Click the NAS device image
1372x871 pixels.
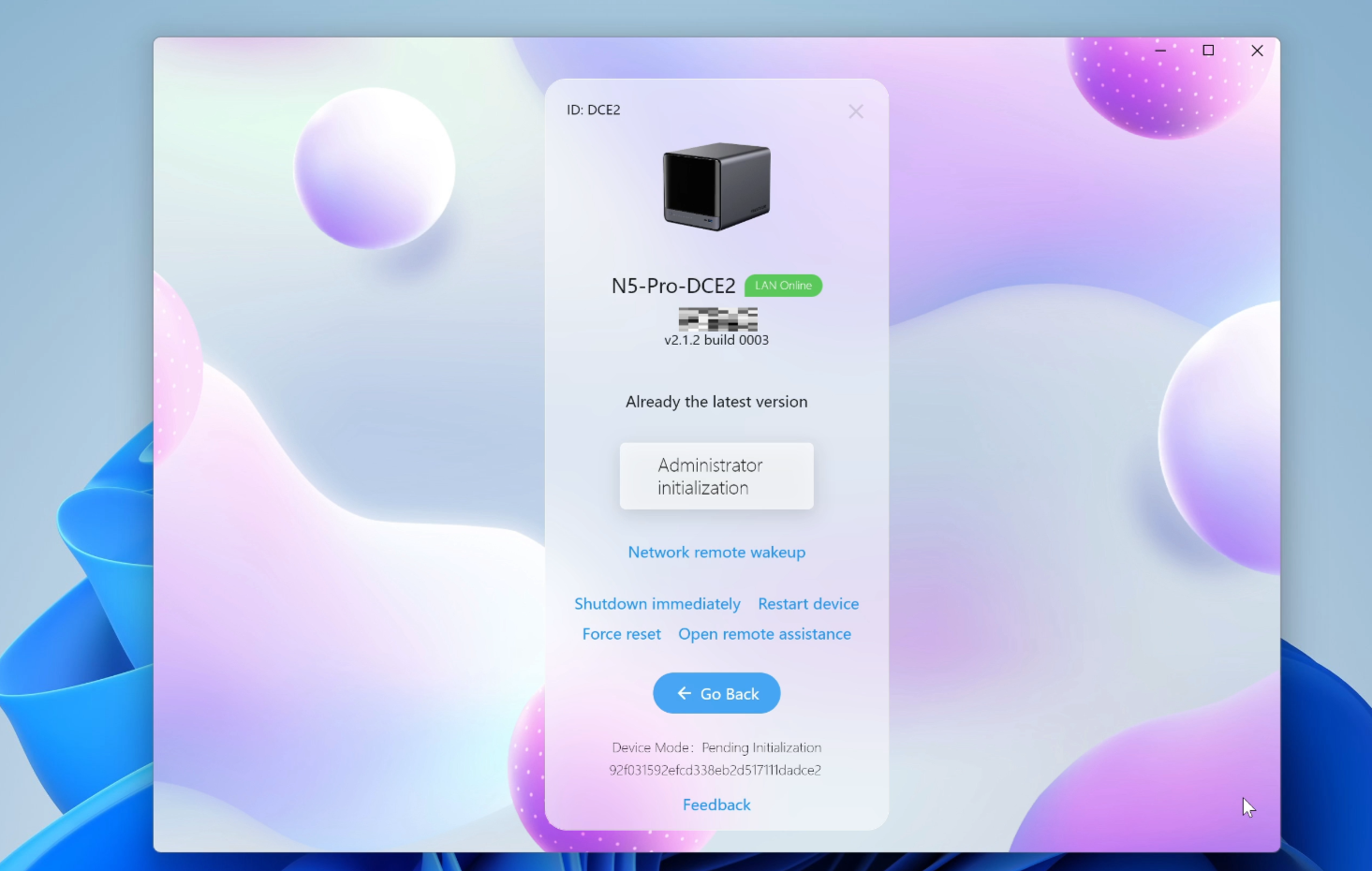(716, 186)
